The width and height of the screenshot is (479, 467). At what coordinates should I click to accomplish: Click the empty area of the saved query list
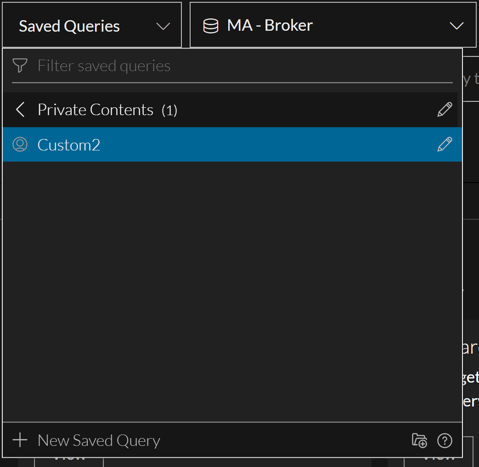232,292
